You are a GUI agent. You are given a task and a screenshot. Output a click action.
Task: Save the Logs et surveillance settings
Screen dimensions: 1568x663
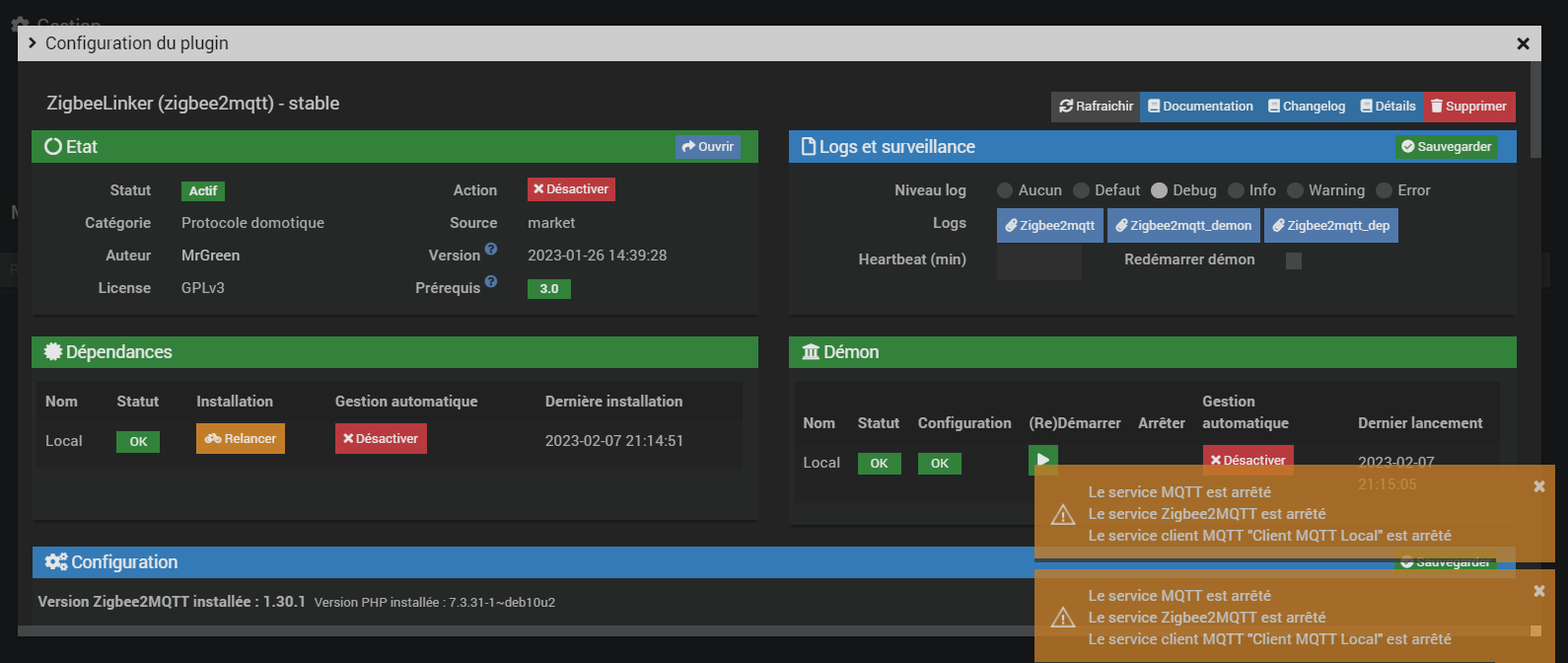coord(1447,147)
